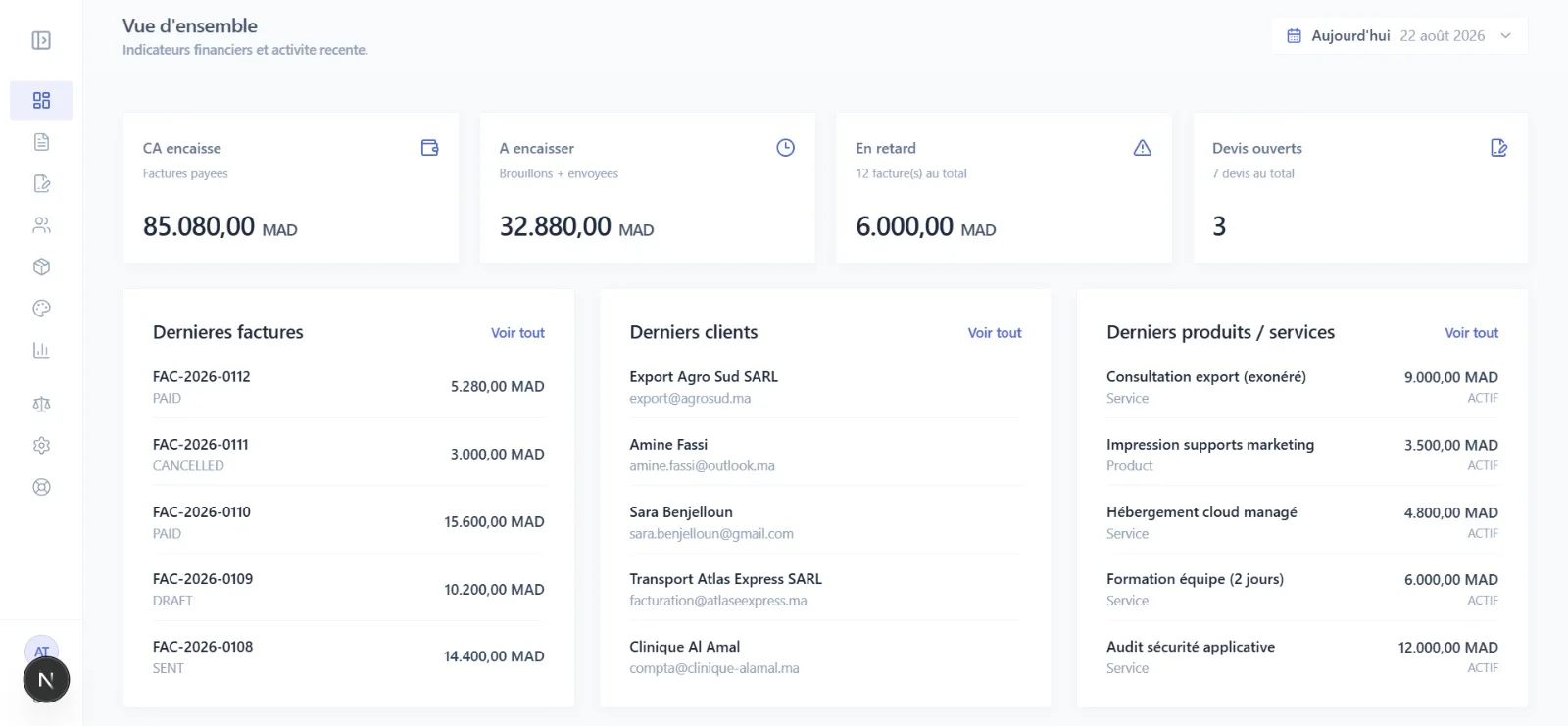Click the clock icon on A encaisser card

click(786, 148)
